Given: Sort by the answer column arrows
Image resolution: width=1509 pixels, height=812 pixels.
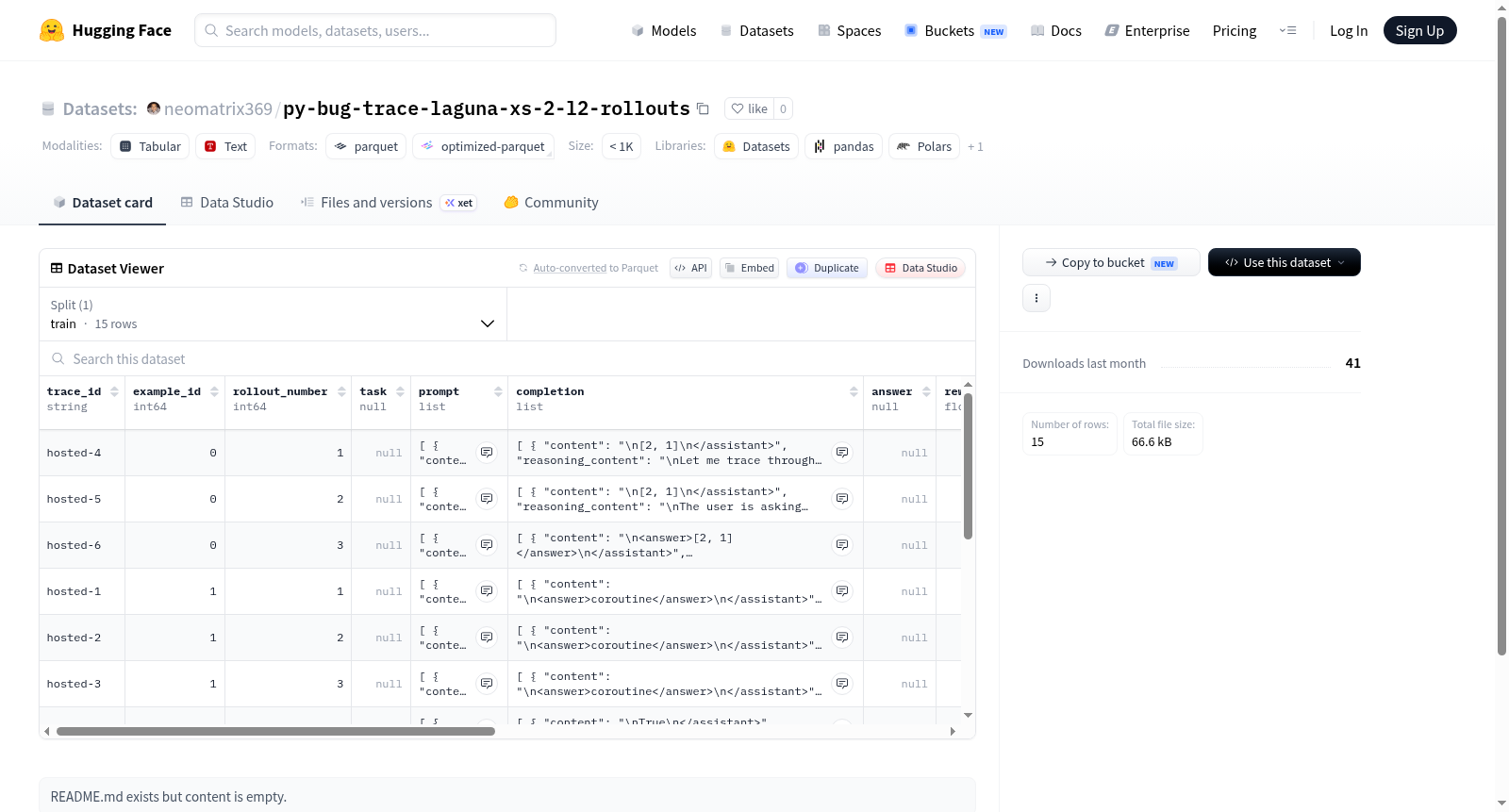Looking at the screenshot, I should click(x=926, y=391).
